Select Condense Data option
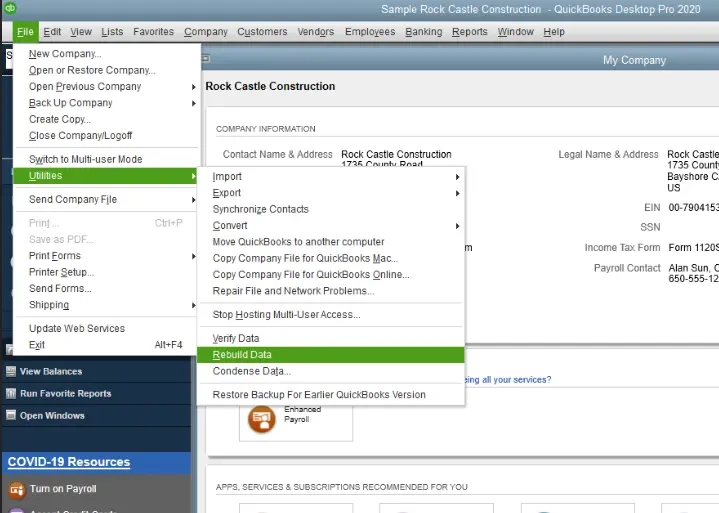The height and width of the screenshot is (513, 719). click(331, 371)
